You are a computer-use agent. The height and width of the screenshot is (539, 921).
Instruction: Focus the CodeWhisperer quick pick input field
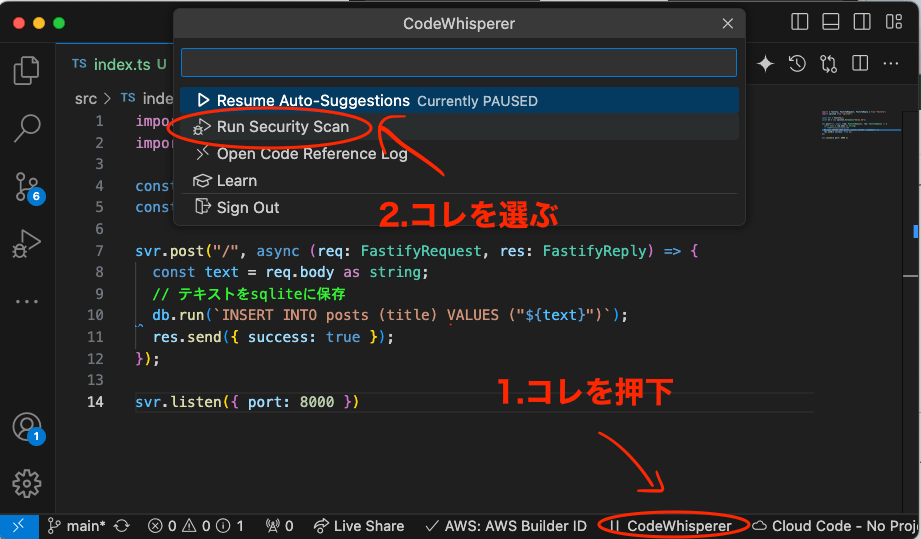[x=459, y=63]
